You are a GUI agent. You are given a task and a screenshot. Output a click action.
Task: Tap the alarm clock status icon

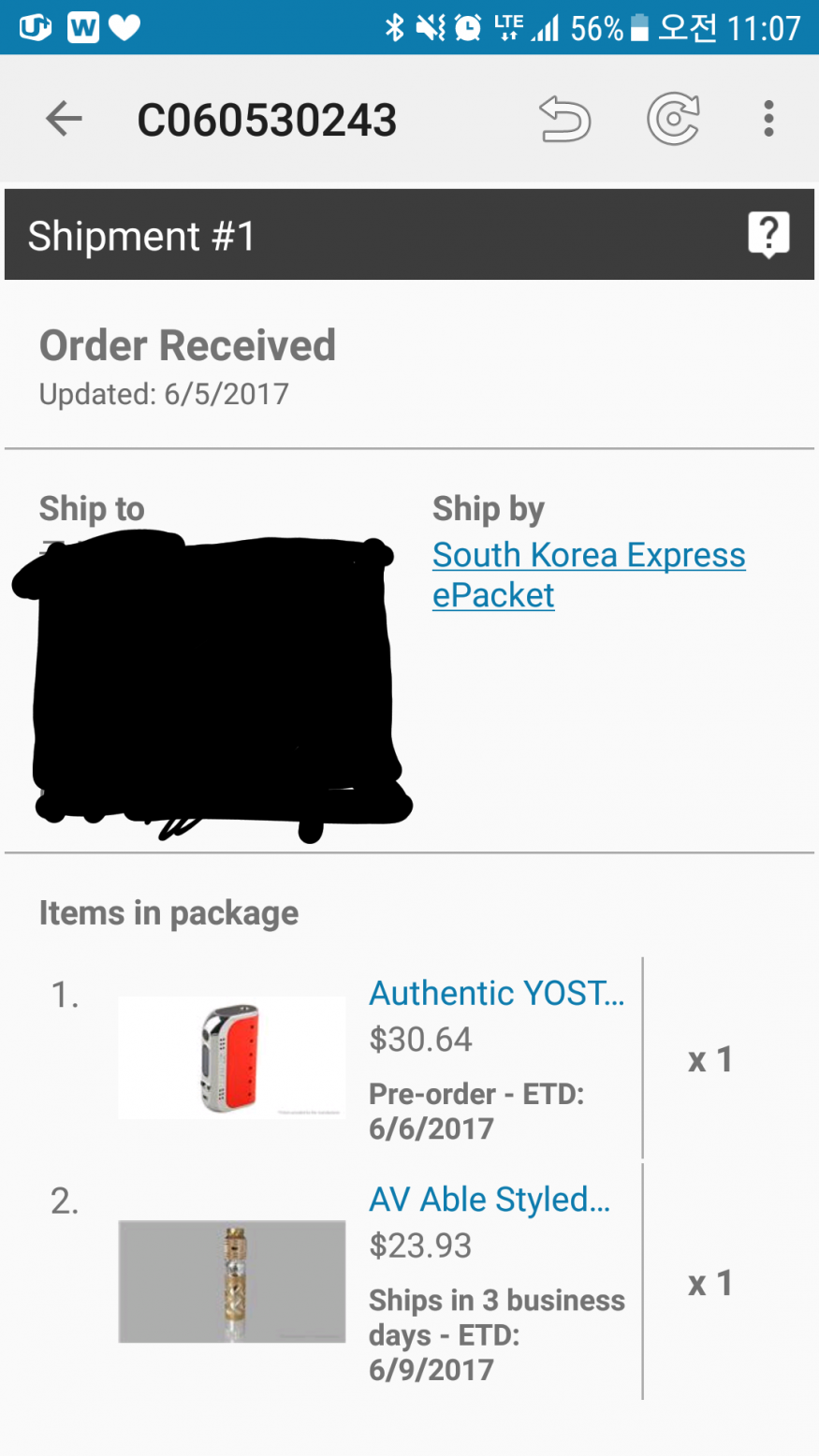pos(468,28)
